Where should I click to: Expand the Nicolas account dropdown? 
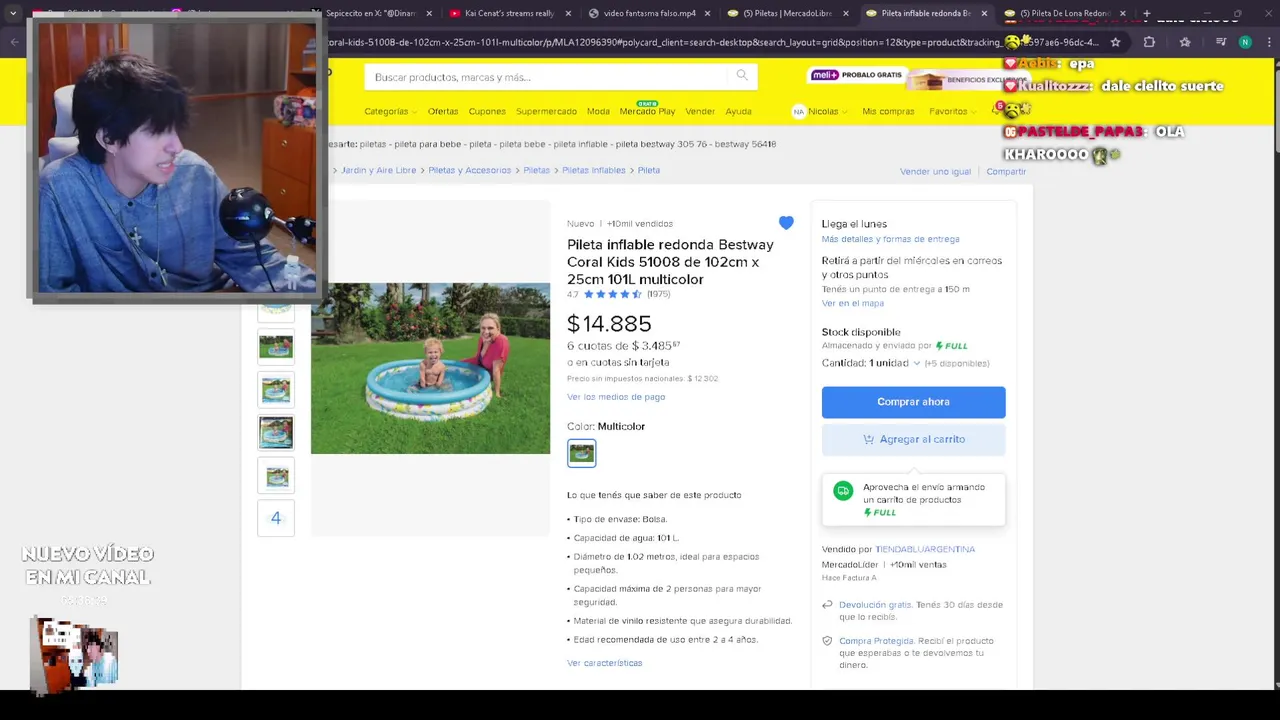tap(828, 111)
